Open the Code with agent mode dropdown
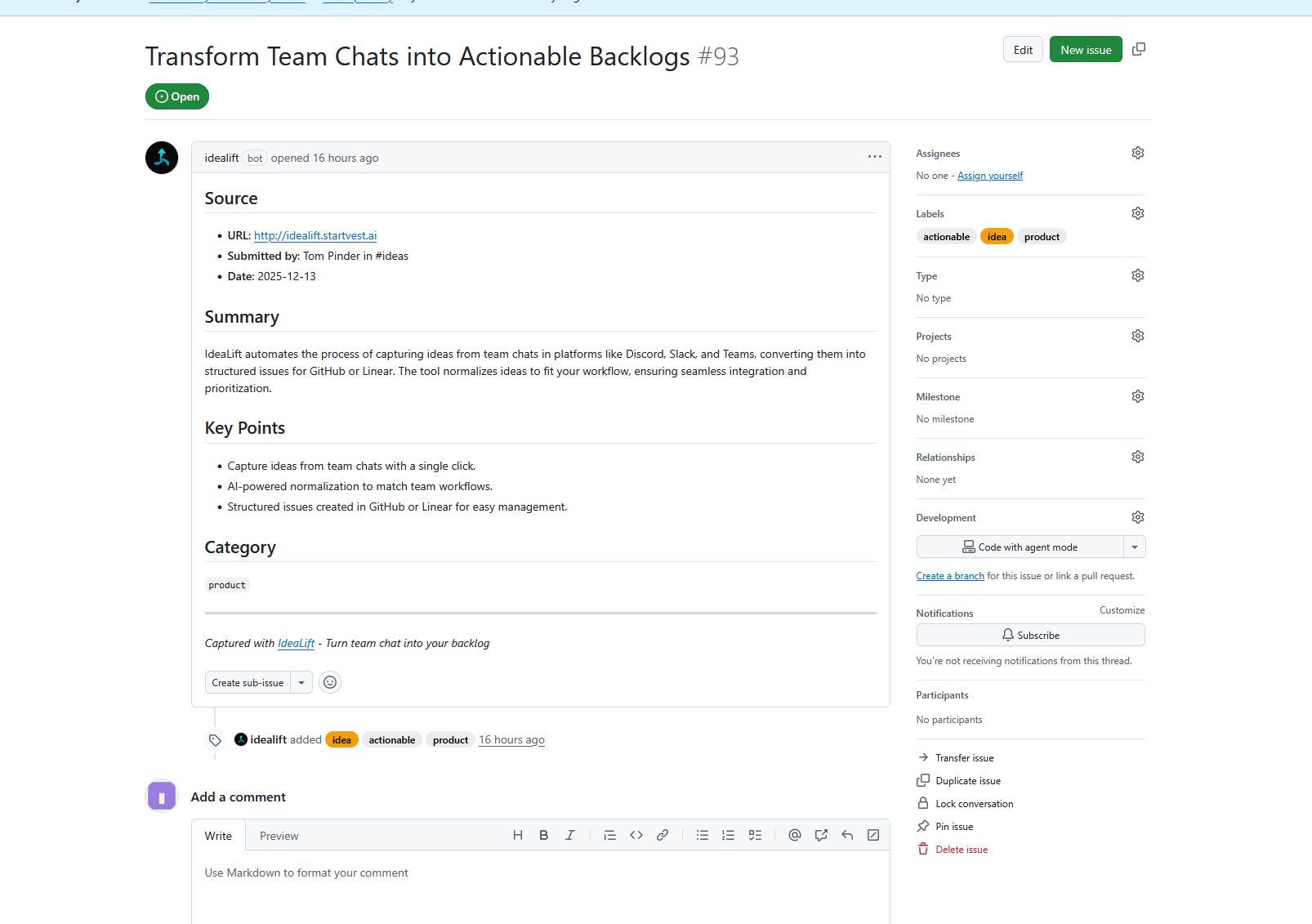Image resolution: width=1312 pixels, height=924 pixels. (x=1136, y=547)
